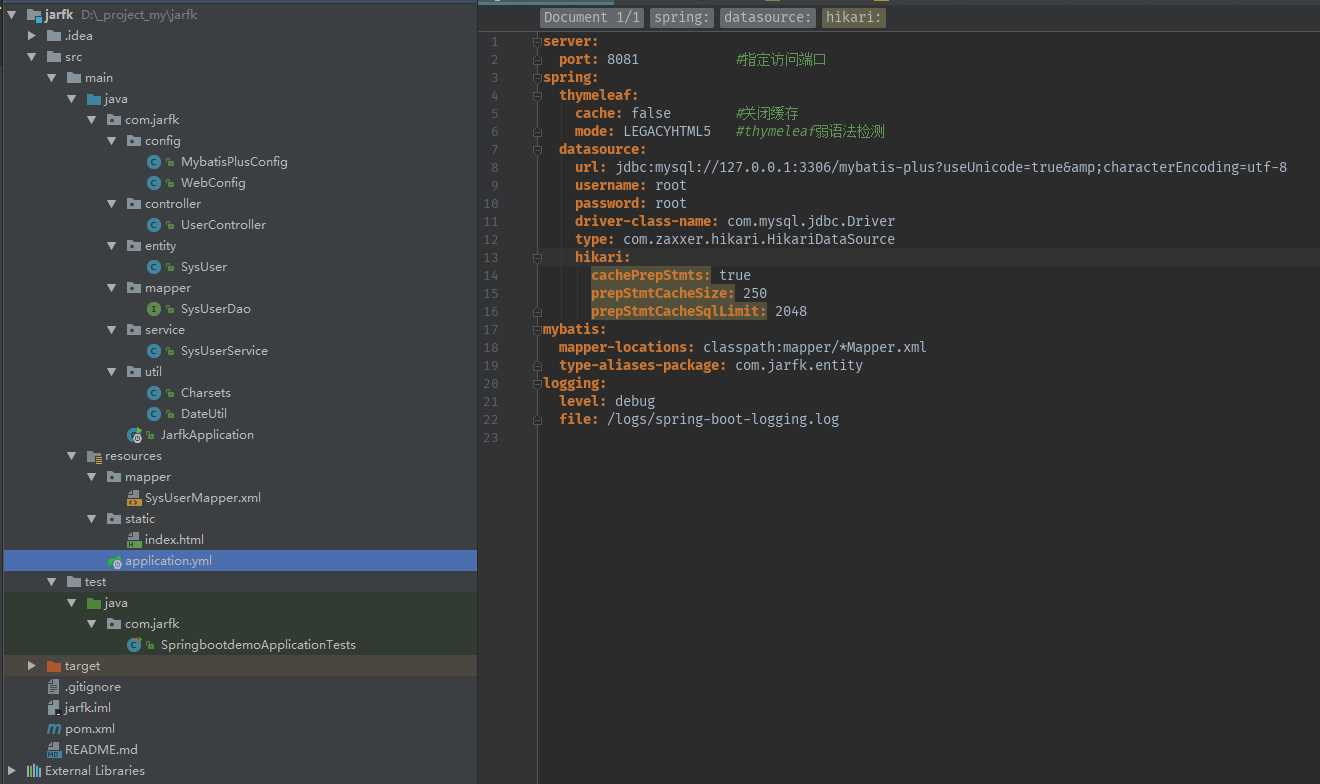Collapse the config package arrow
Screen dimensions: 1320x784
pyautogui.click(x=112, y=141)
